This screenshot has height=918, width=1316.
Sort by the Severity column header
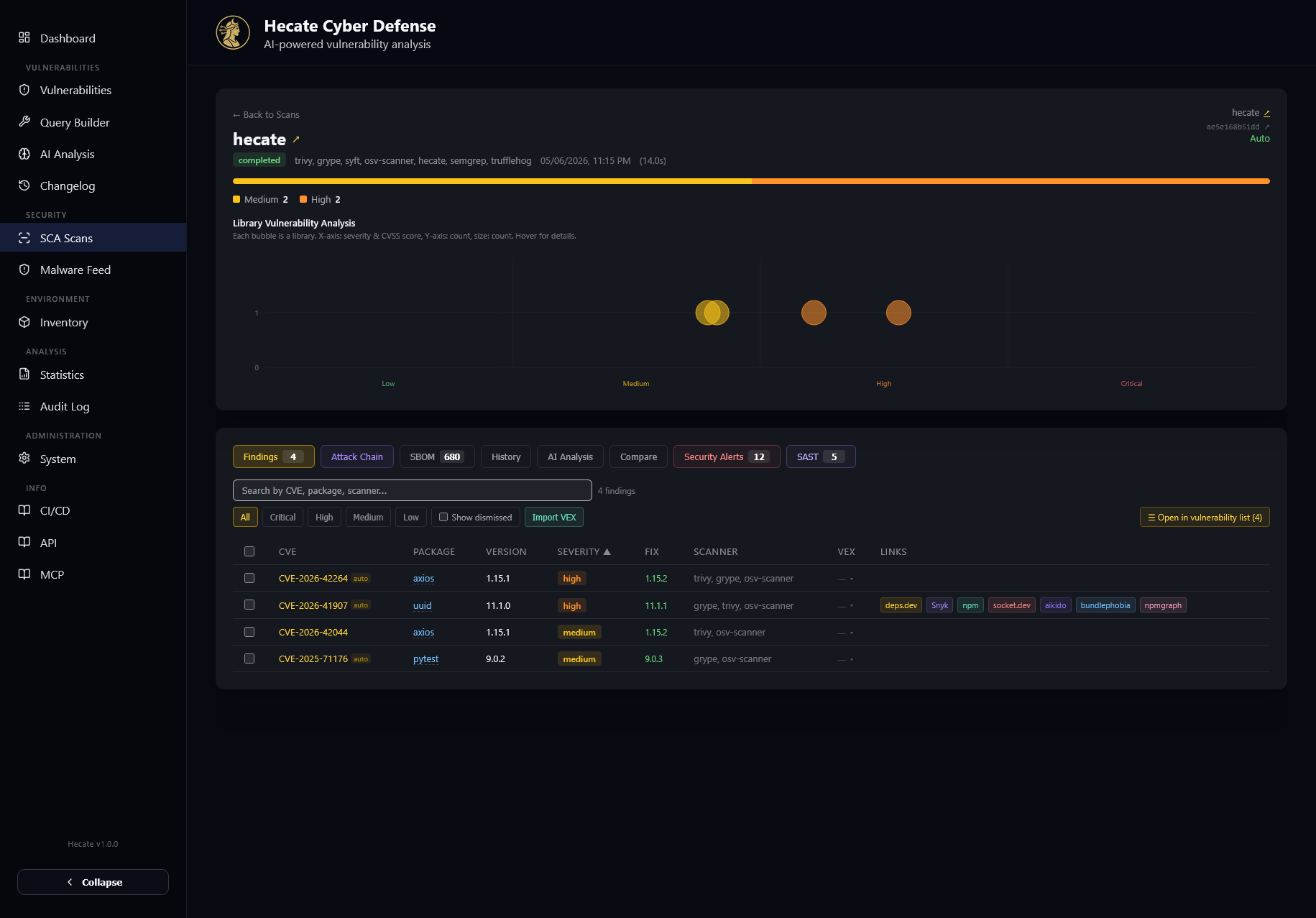coord(584,551)
